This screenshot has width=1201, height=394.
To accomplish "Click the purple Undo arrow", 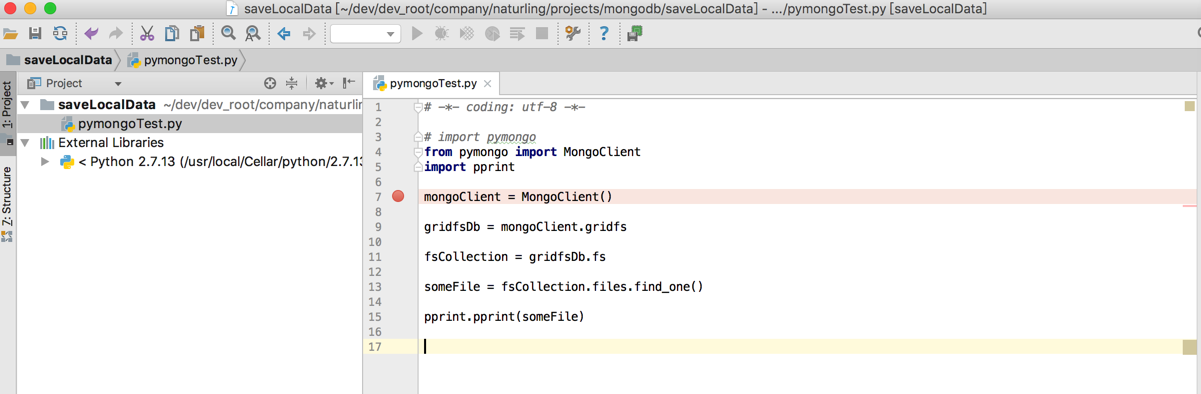I will coord(91,34).
